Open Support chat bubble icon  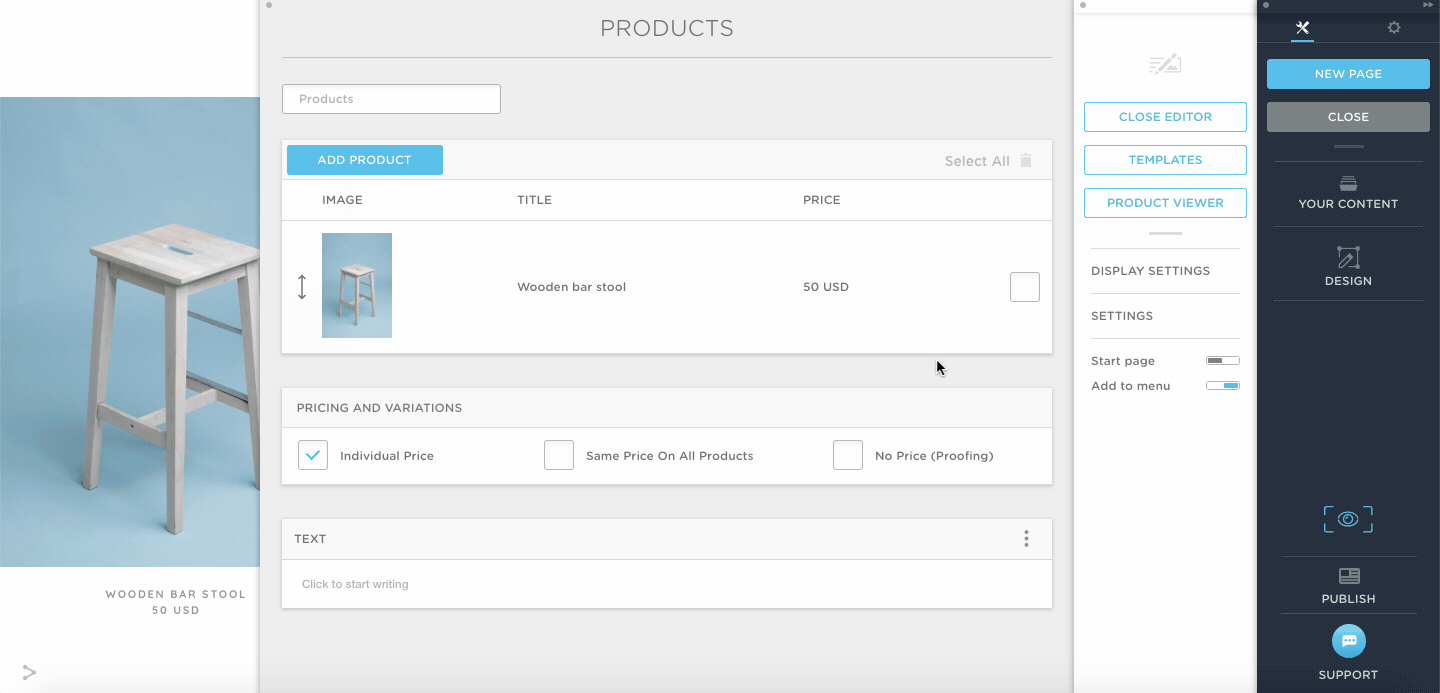1349,641
